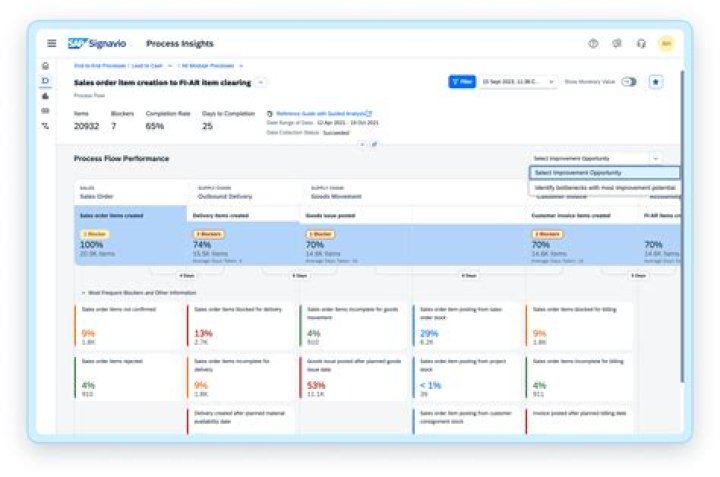Screen dimensions: 720x477
Task: Open Sales order items blocked for billing card
Action: point(580,325)
